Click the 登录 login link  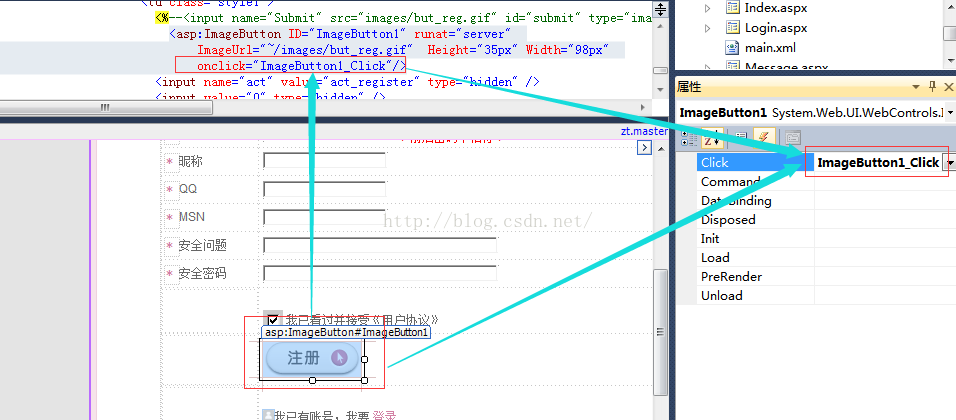click(x=384, y=416)
